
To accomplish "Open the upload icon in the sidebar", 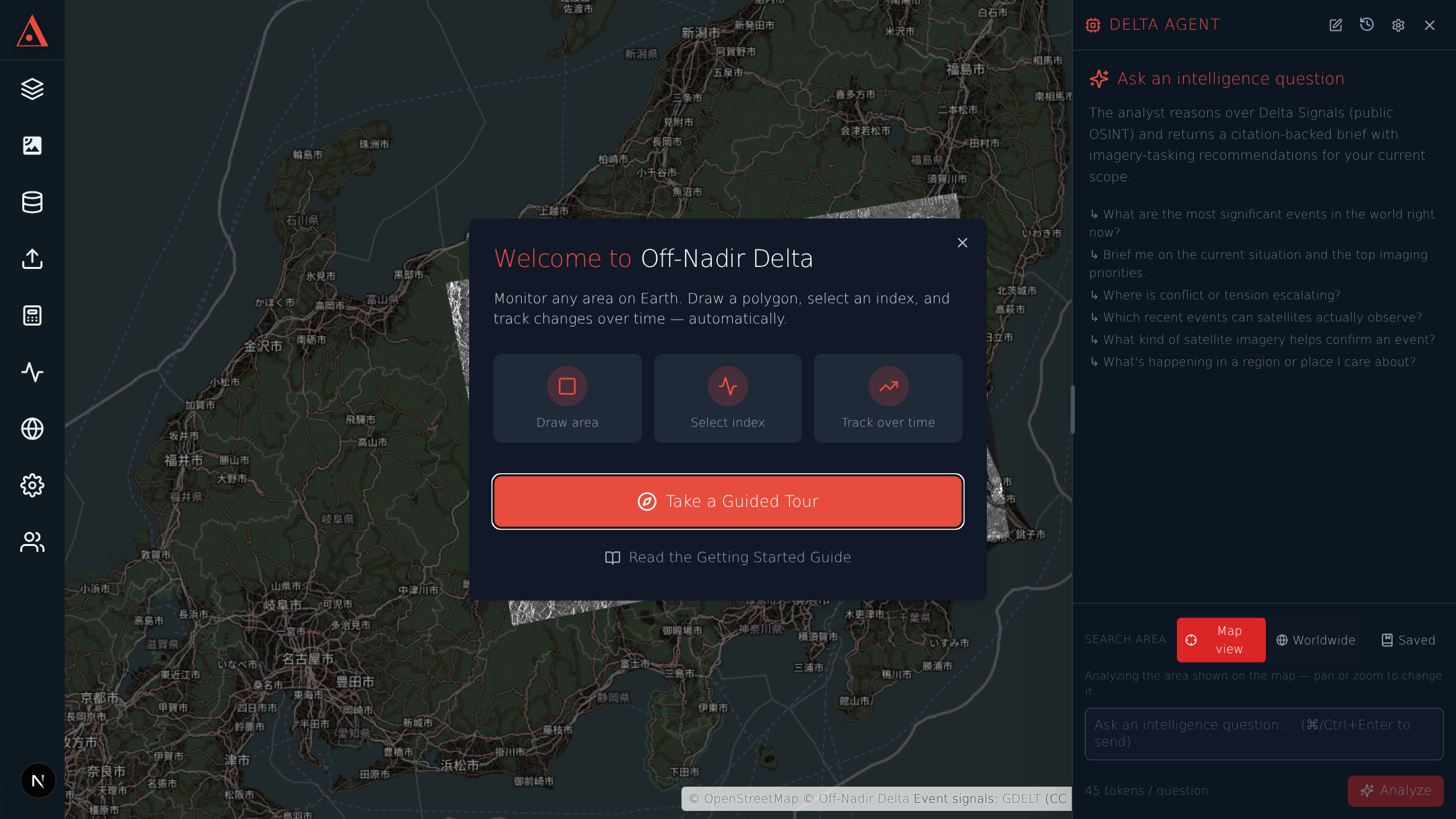I will [x=32, y=259].
